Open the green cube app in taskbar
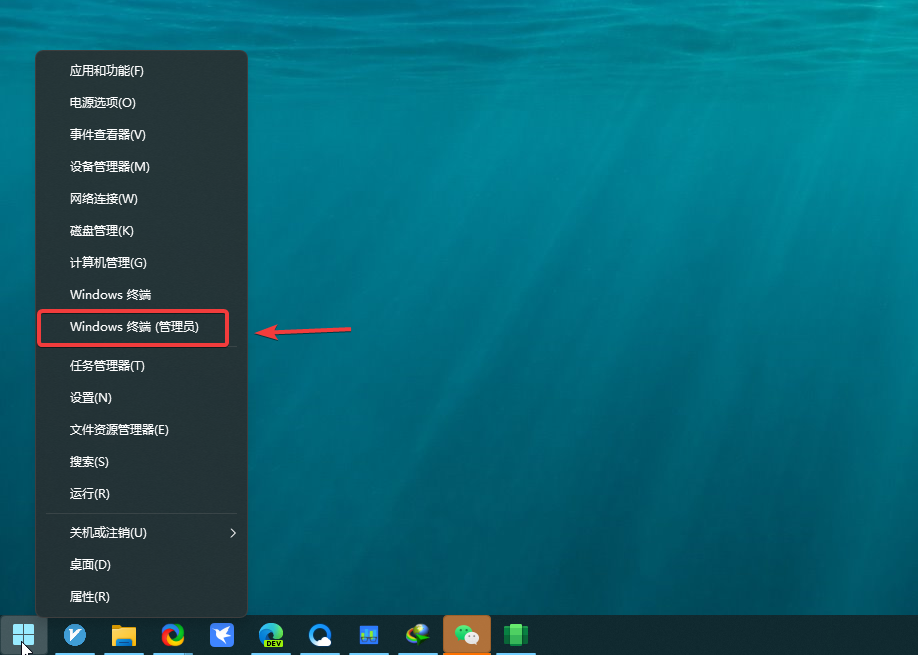Image resolution: width=918 pixels, height=655 pixels. [x=516, y=635]
